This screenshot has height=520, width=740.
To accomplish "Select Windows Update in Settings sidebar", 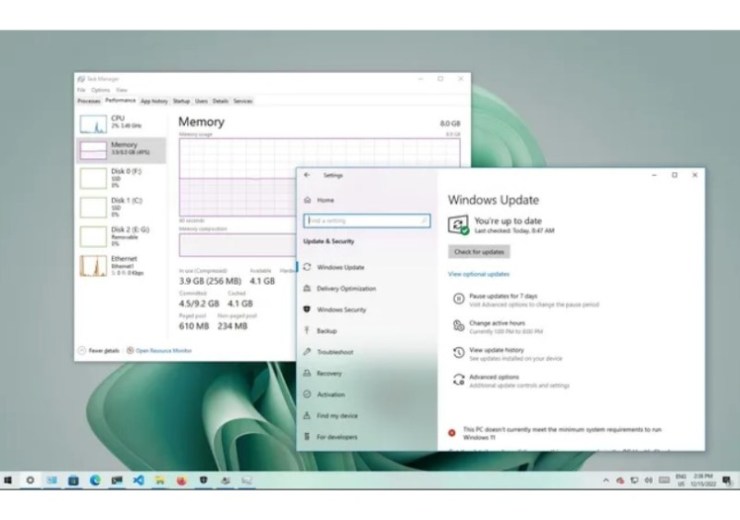I will pyautogui.click(x=367, y=267).
